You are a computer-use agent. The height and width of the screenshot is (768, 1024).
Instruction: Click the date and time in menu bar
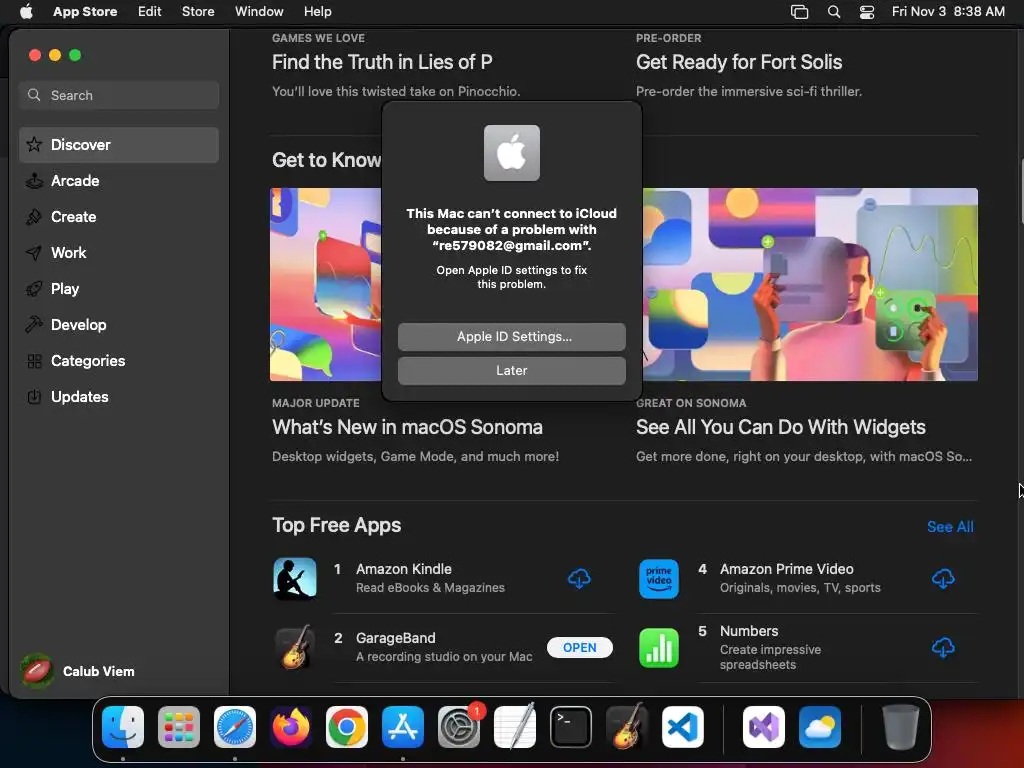click(948, 12)
